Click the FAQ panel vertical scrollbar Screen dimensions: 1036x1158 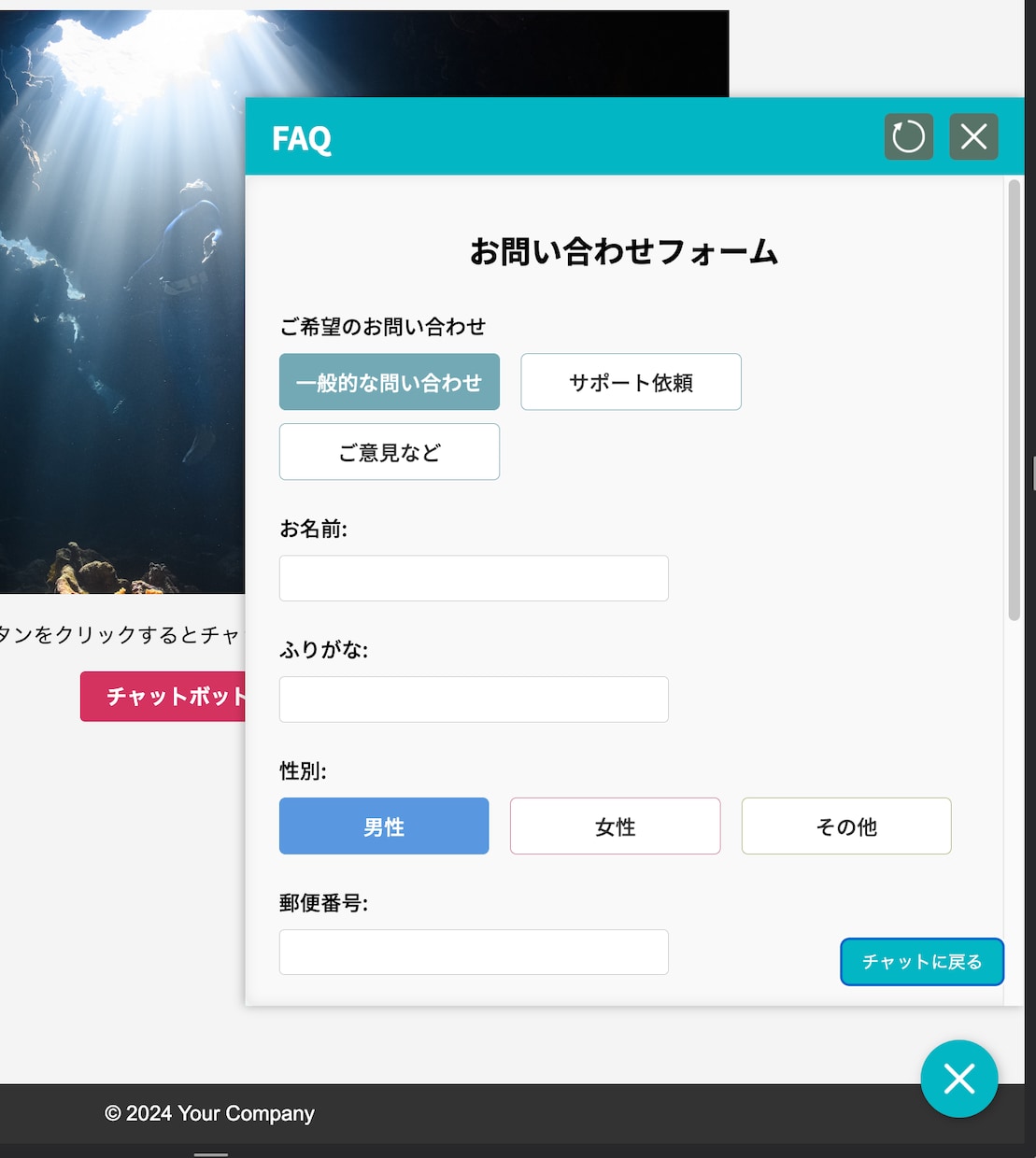pos(1015,400)
